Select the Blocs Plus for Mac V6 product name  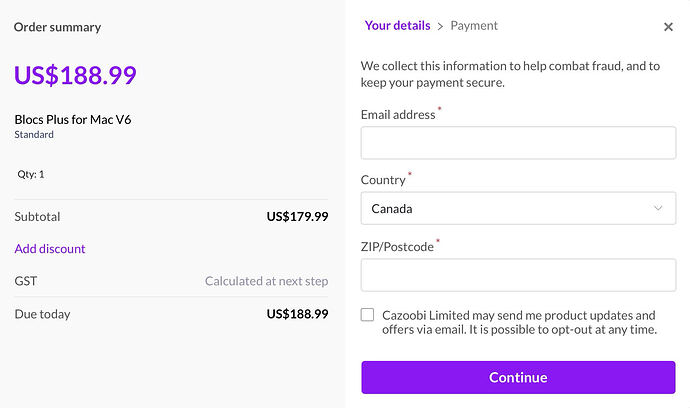[73, 120]
